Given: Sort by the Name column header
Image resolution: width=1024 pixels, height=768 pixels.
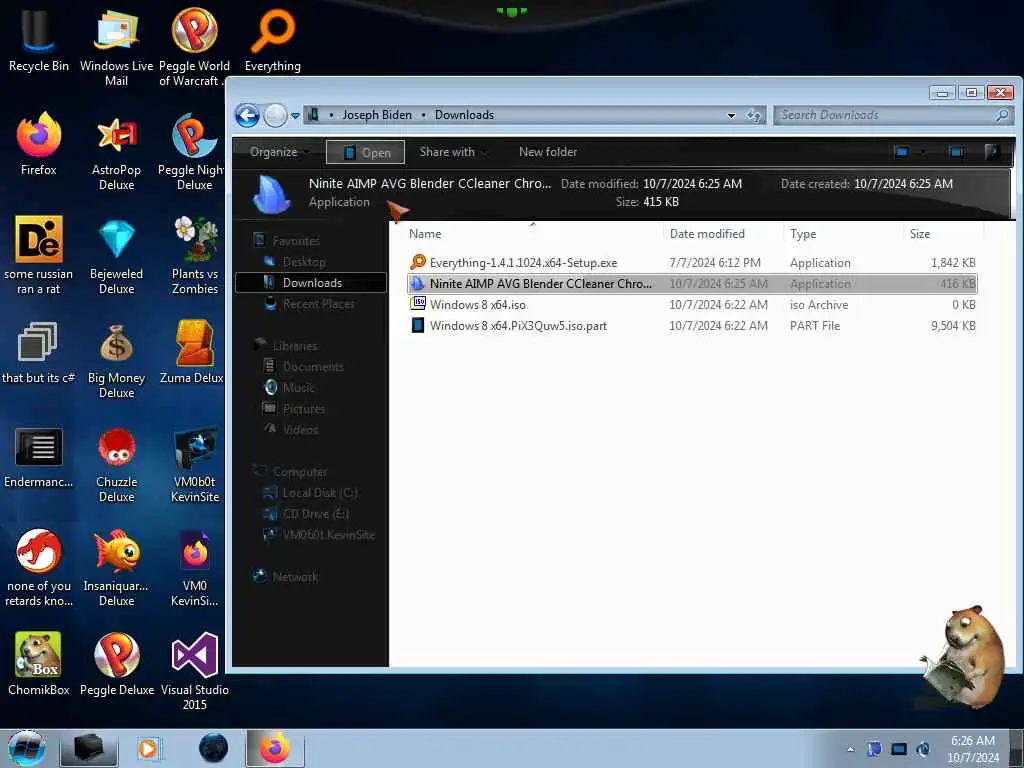Looking at the screenshot, I should click(x=533, y=234).
